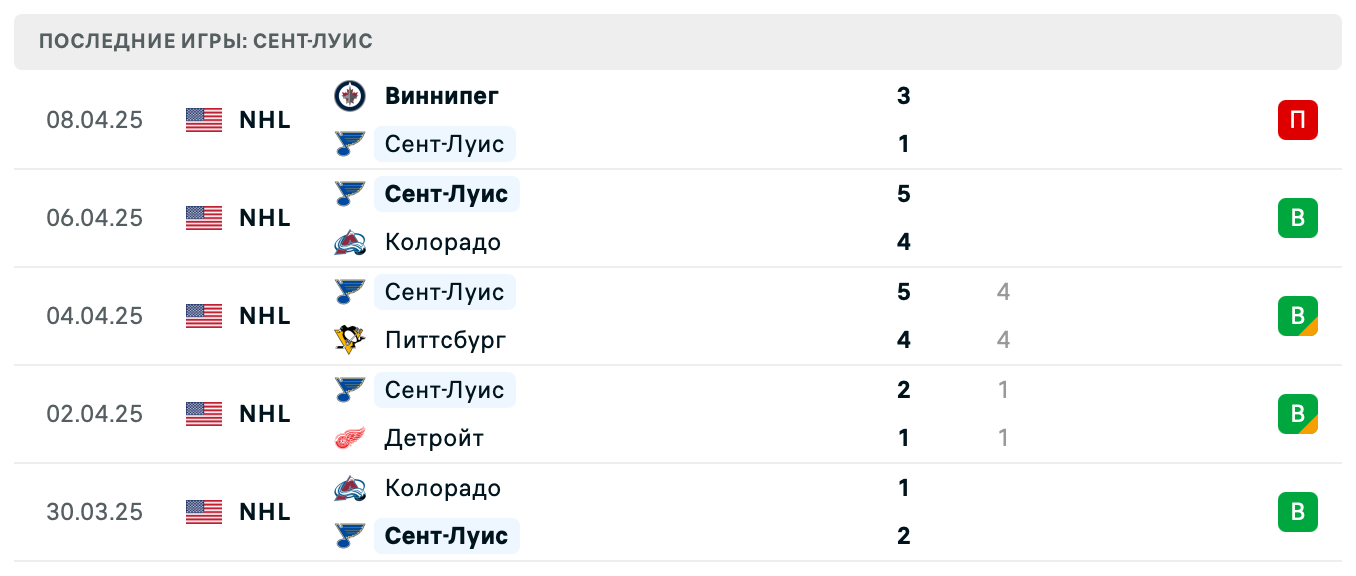Click the Detroit Red Wings logo icon

pos(349,438)
